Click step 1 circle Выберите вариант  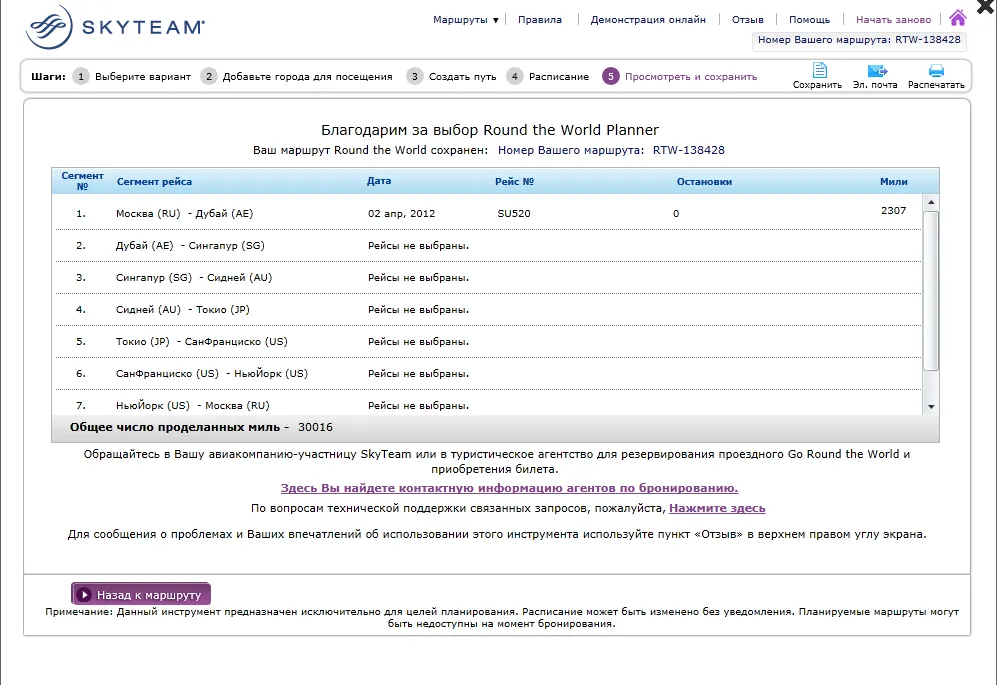(x=81, y=76)
